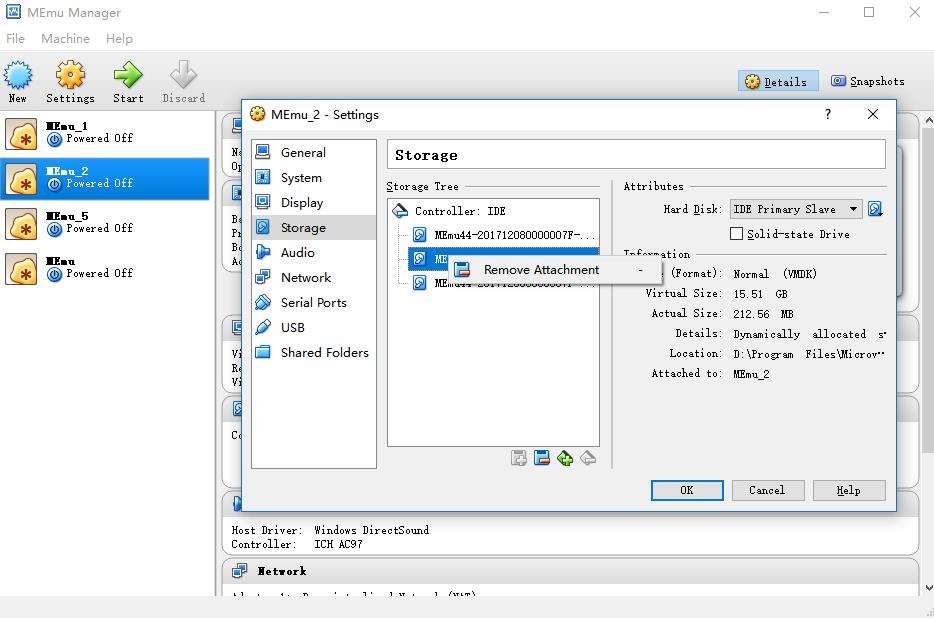Viewport: 934px width, 618px height.
Task: Click the remove attachment icon below Storage Tree
Action: (542, 458)
